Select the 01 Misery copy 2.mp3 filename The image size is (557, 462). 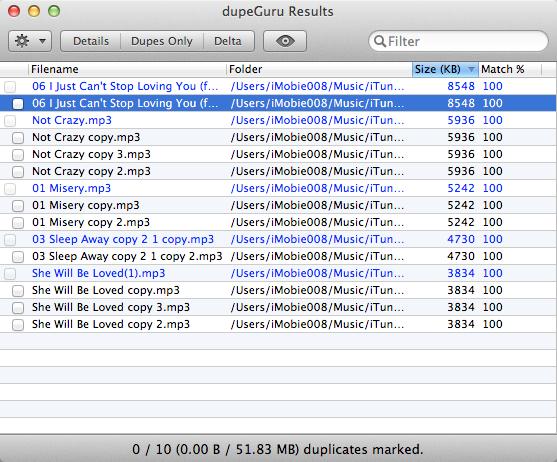click(x=91, y=223)
